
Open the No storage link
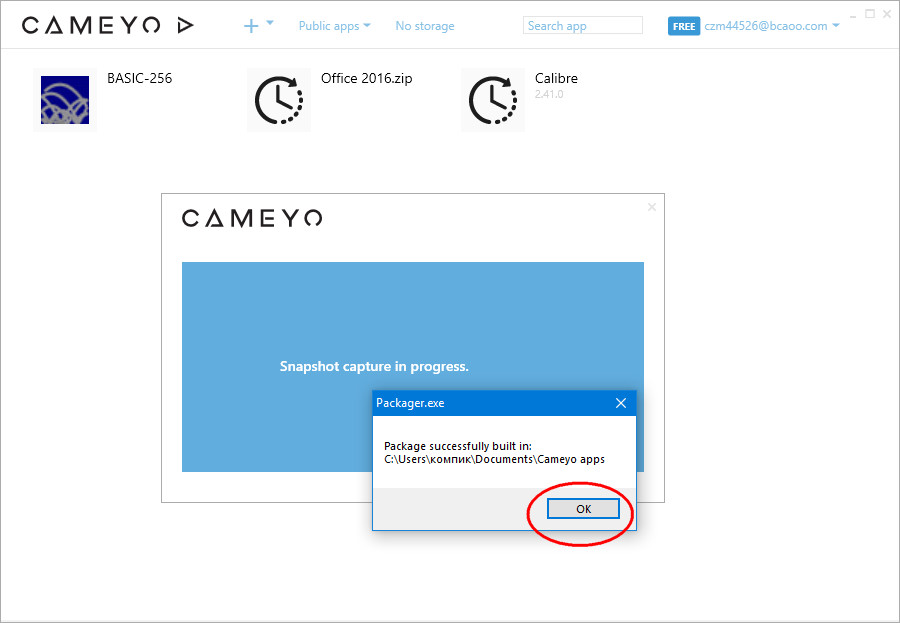[425, 26]
